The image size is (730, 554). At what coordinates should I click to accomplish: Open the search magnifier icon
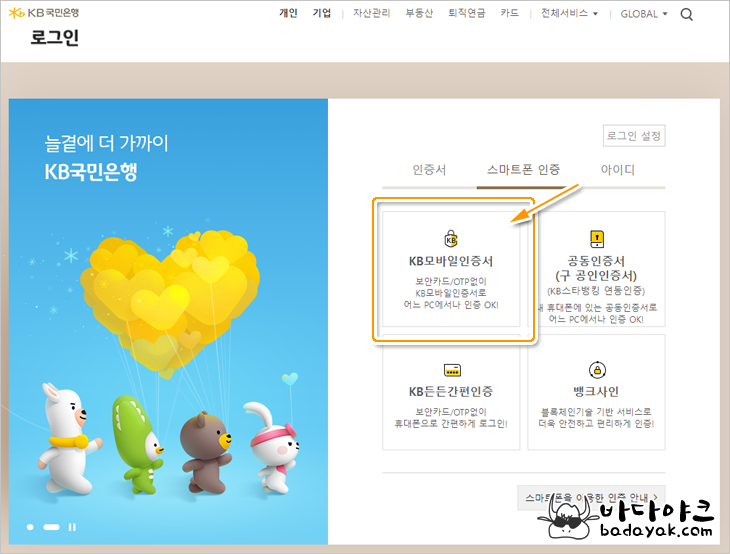tap(686, 14)
